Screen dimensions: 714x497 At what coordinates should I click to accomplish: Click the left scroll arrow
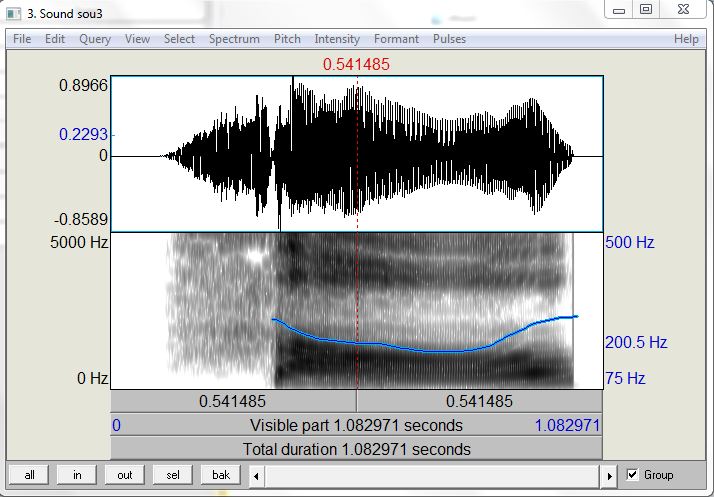point(256,477)
